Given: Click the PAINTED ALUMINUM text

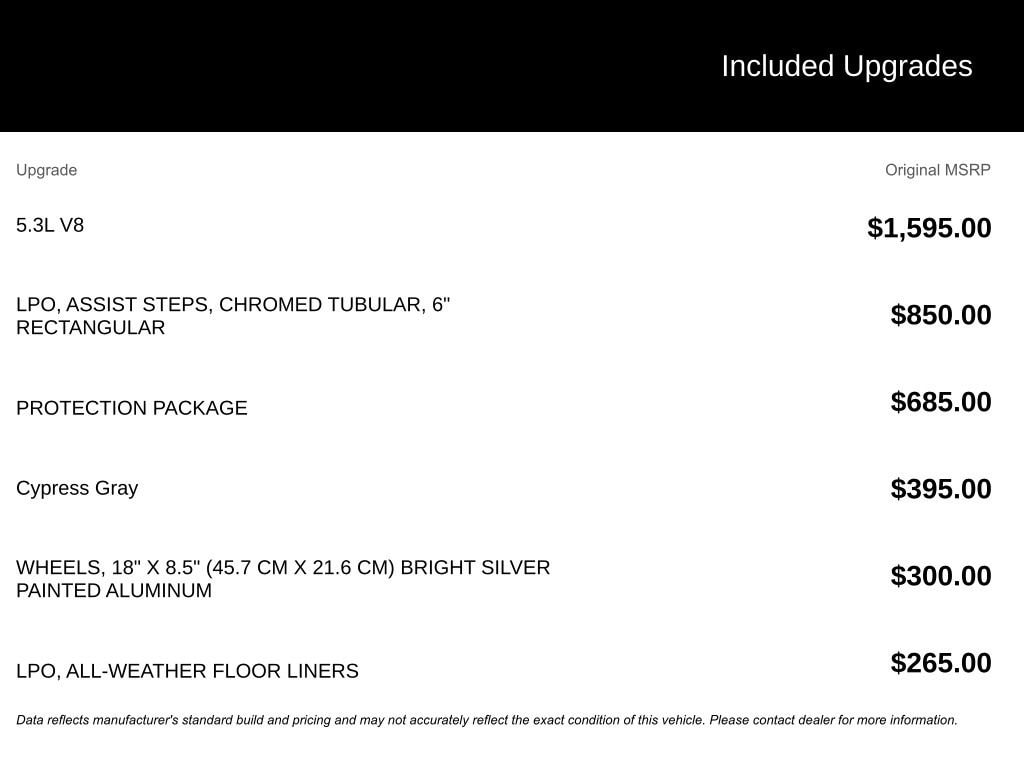Looking at the screenshot, I should pyautogui.click(x=114, y=591).
